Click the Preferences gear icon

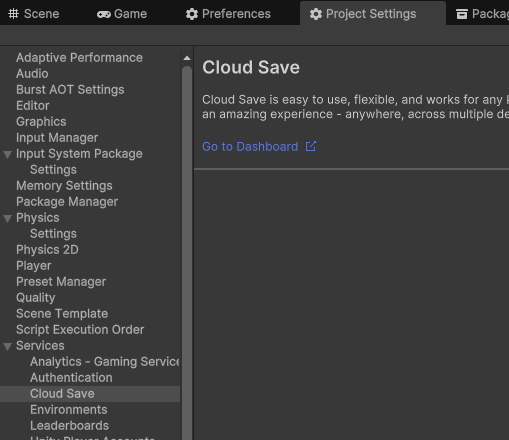coord(192,14)
